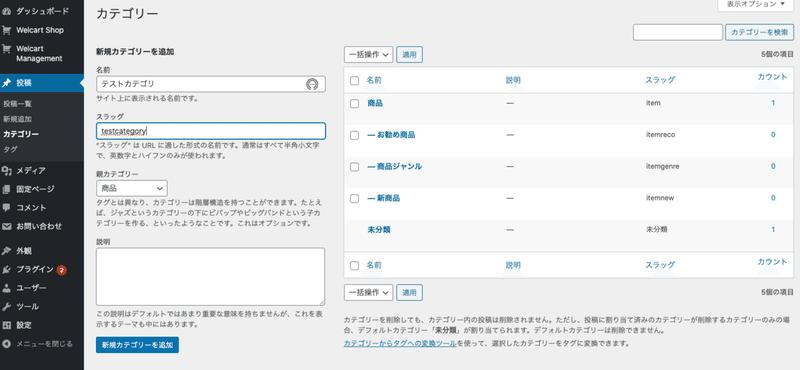Viewport: 800px width, 370px height.
Task: Expand the 表示オプション screen options
Action: (756, 4)
